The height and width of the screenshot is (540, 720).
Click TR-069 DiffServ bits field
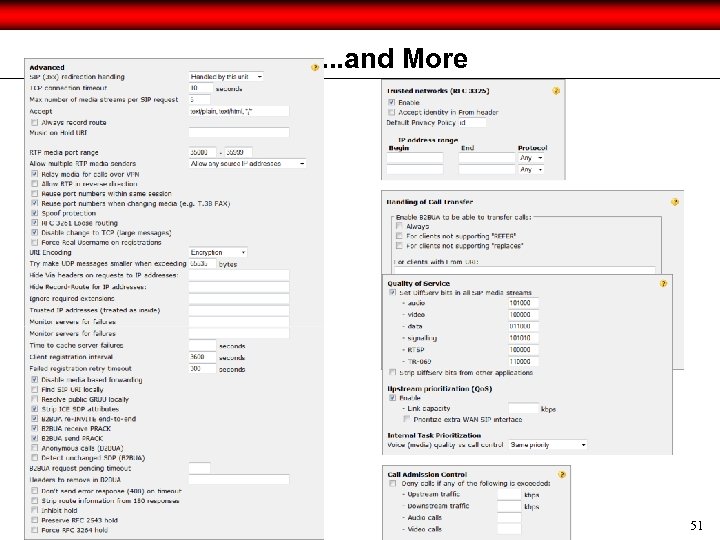[x=523, y=361]
